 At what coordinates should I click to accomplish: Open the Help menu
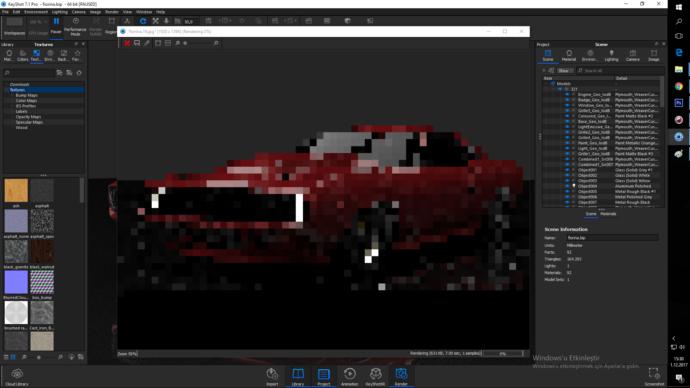(161, 12)
